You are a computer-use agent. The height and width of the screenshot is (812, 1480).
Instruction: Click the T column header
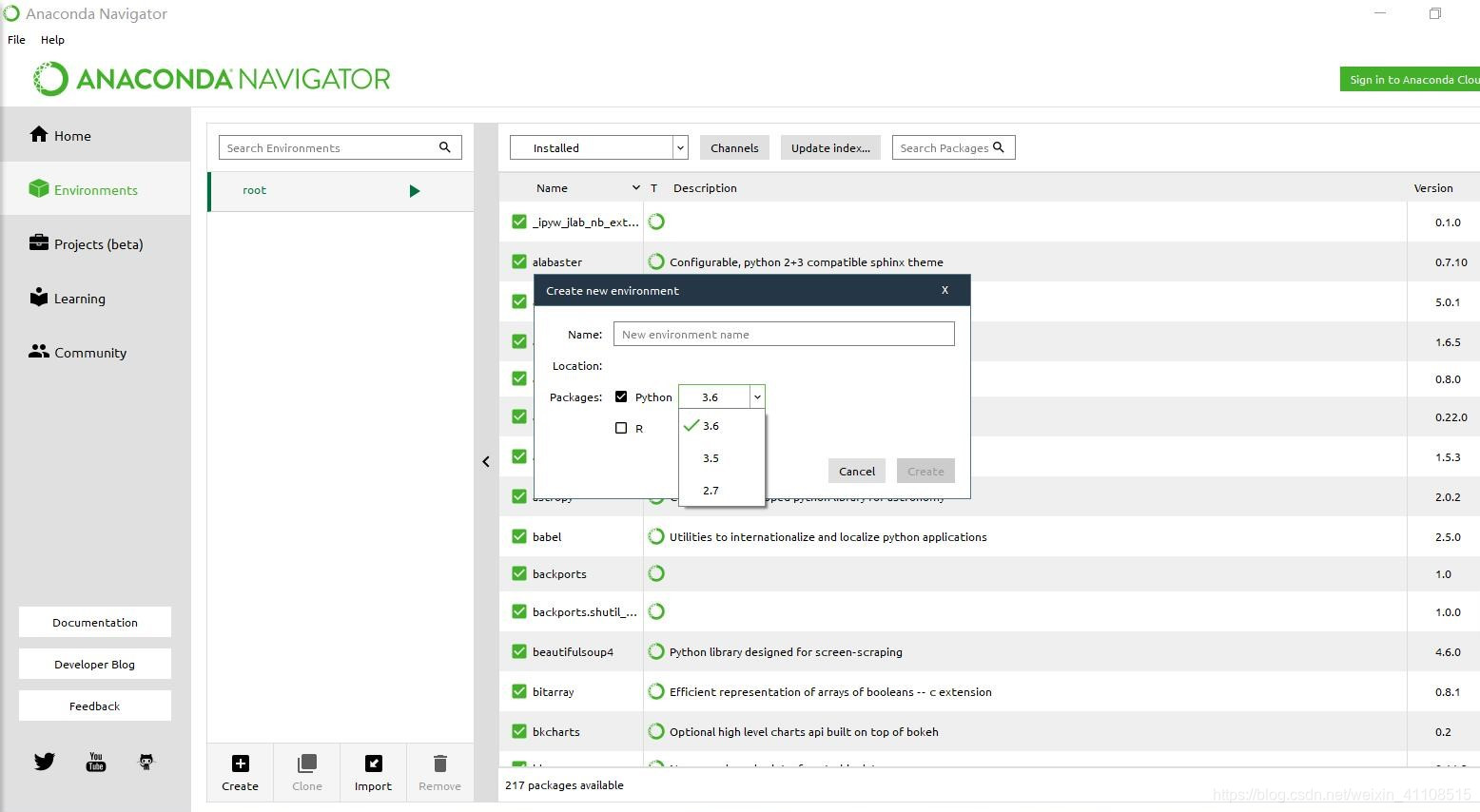[x=653, y=187]
